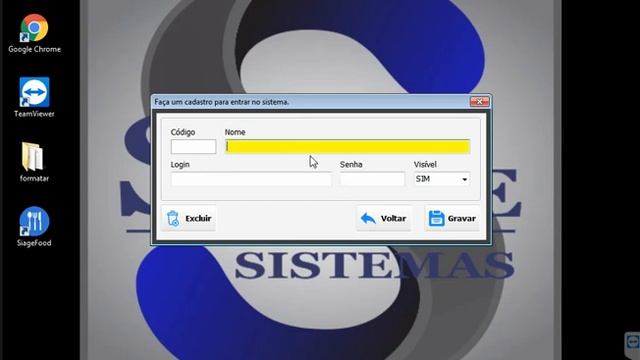Start the SiageFood application shortcut
640x360 pixels.
click(x=34, y=227)
